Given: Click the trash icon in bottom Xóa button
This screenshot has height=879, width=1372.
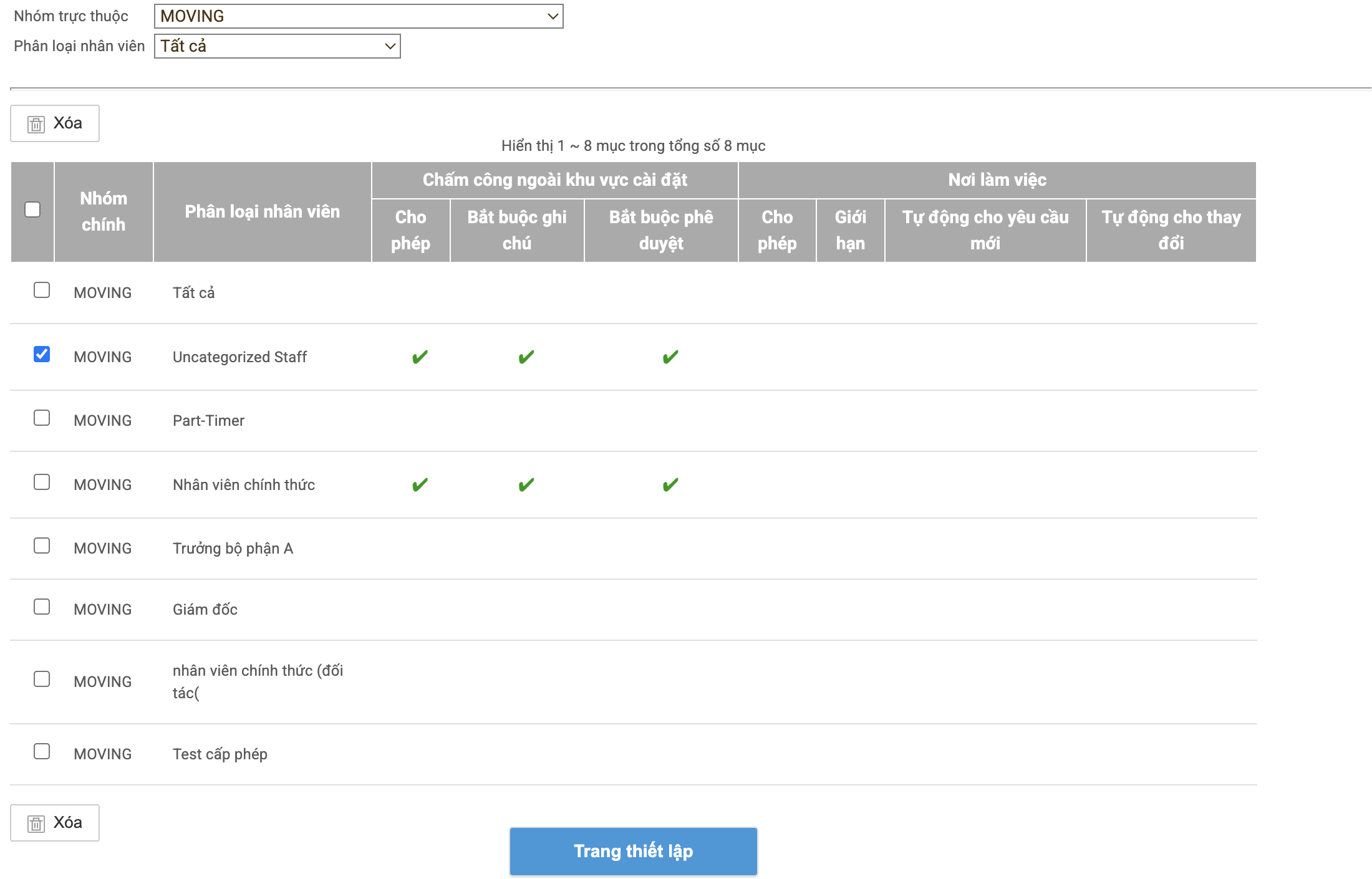Looking at the screenshot, I should (36, 824).
